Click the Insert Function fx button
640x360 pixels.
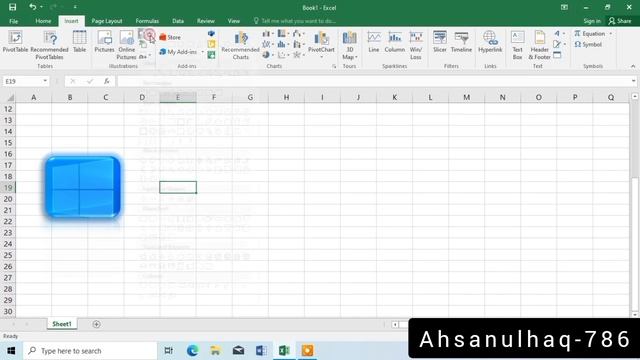[x=107, y=81]
